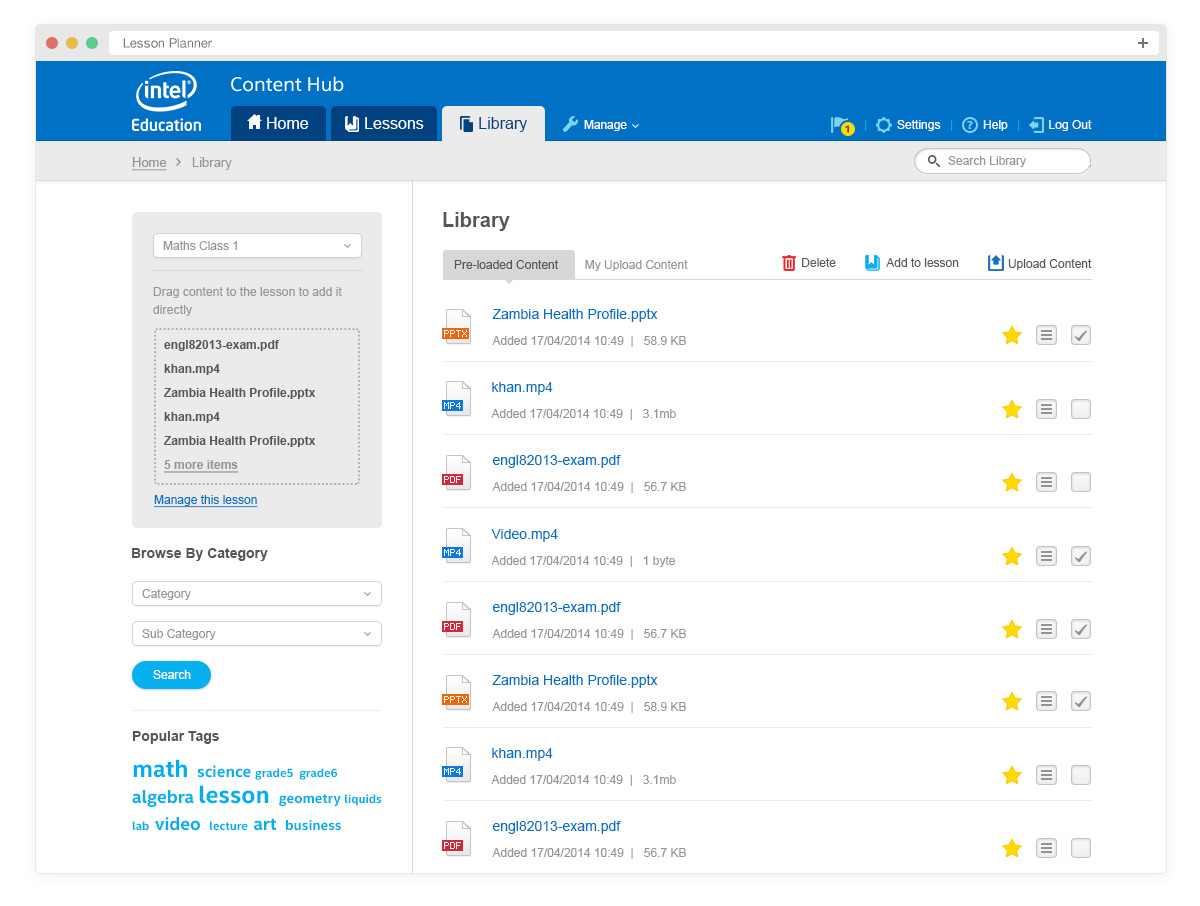The width and height of the screenshot is (1200, 906).
Task: Open the Delete icon above the library list
Action: tap(789, 262)
